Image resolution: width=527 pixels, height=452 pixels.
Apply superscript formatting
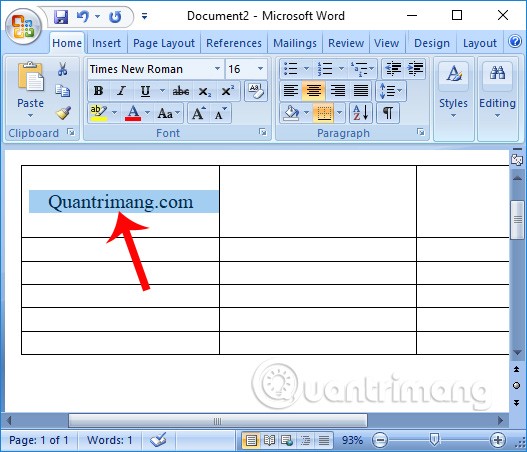point(228,91)
